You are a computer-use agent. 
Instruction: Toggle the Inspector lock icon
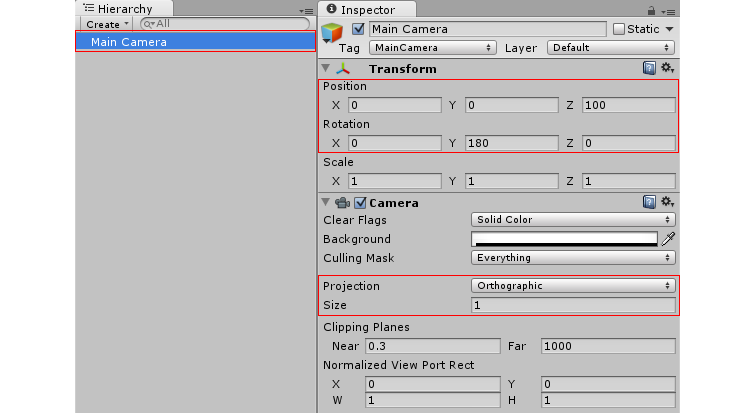651,10
